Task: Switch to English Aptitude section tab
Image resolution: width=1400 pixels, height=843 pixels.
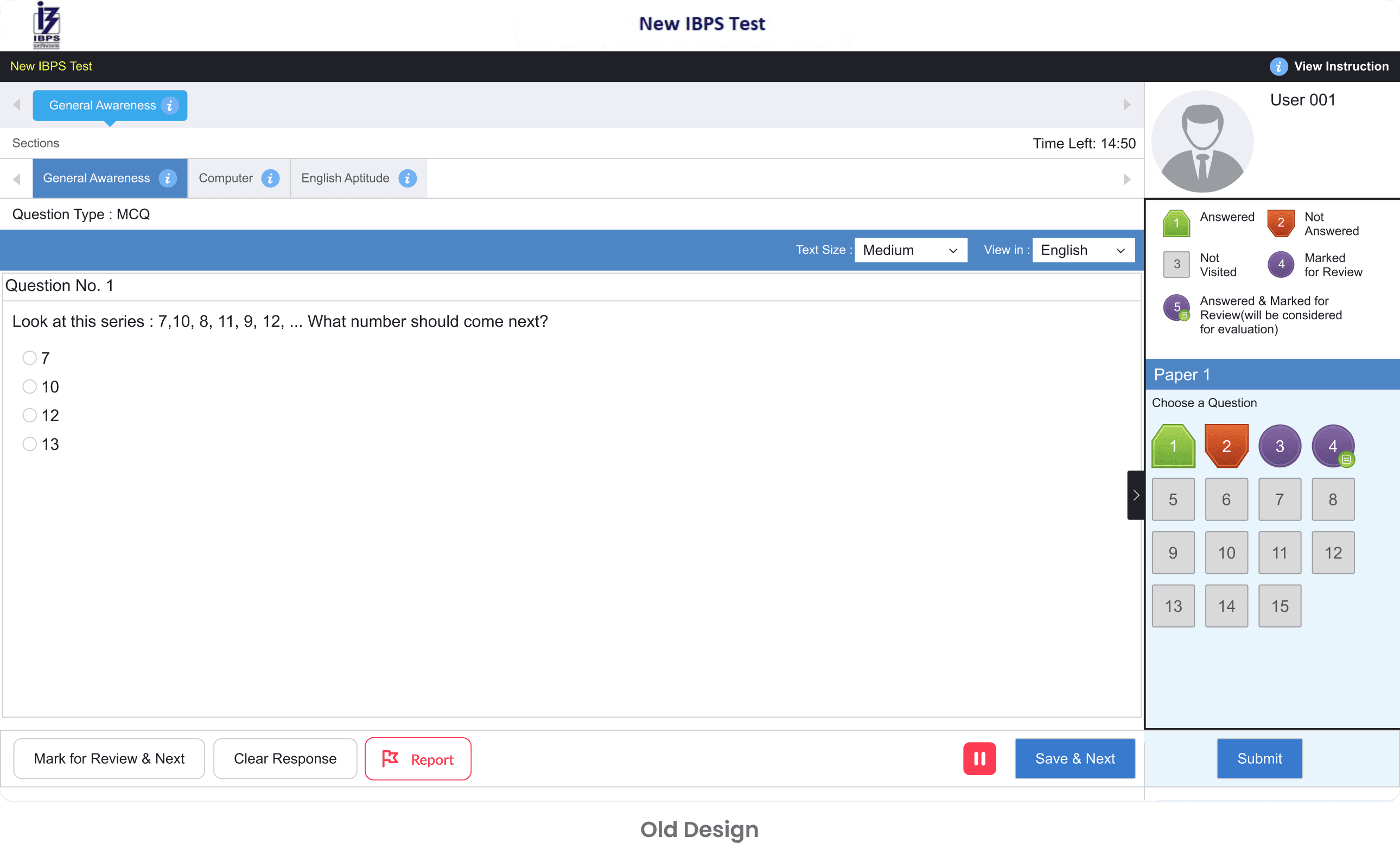Action: click(x=345, y=179)
